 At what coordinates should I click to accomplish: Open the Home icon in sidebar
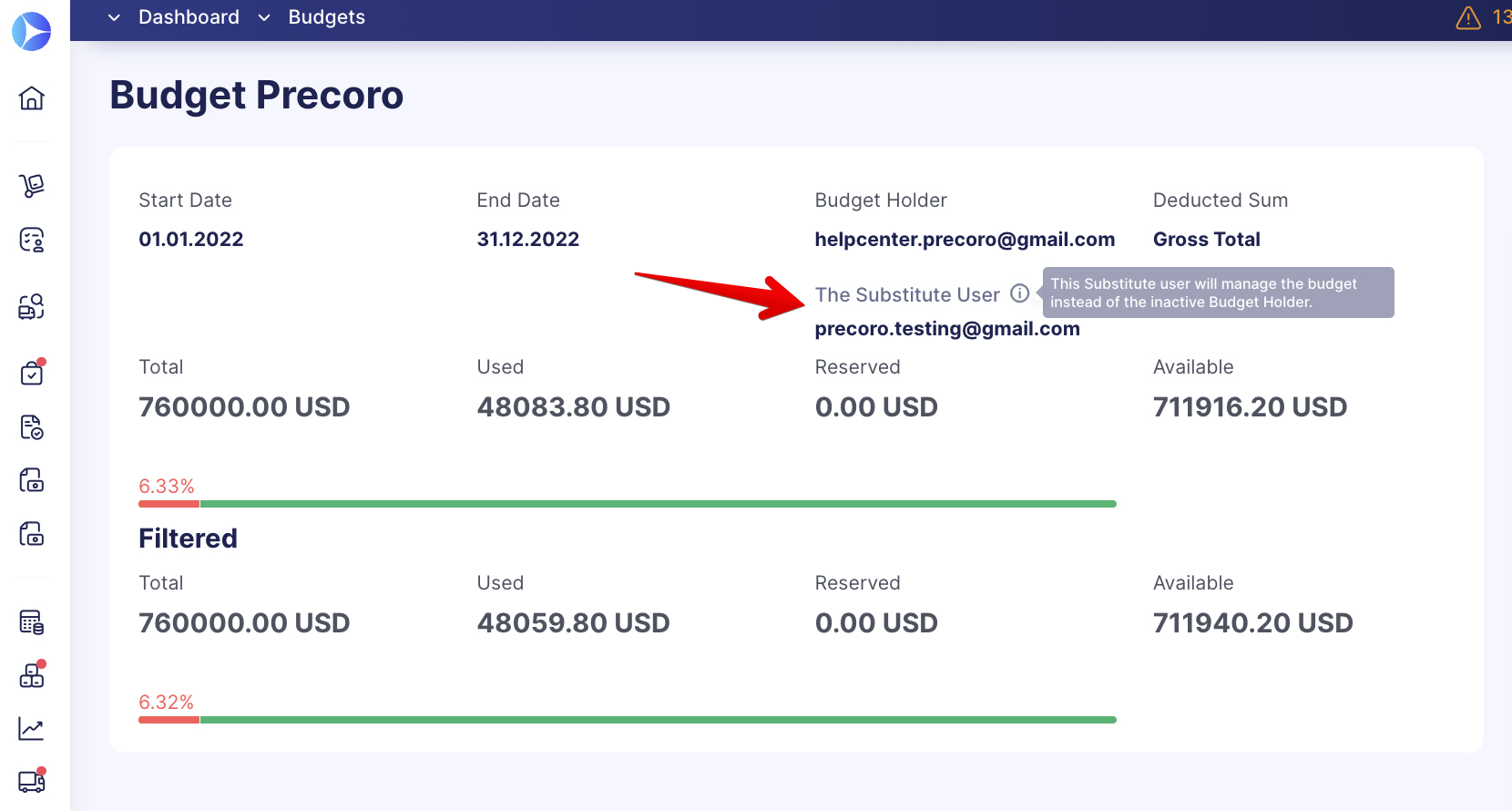[x=32, y=98]
